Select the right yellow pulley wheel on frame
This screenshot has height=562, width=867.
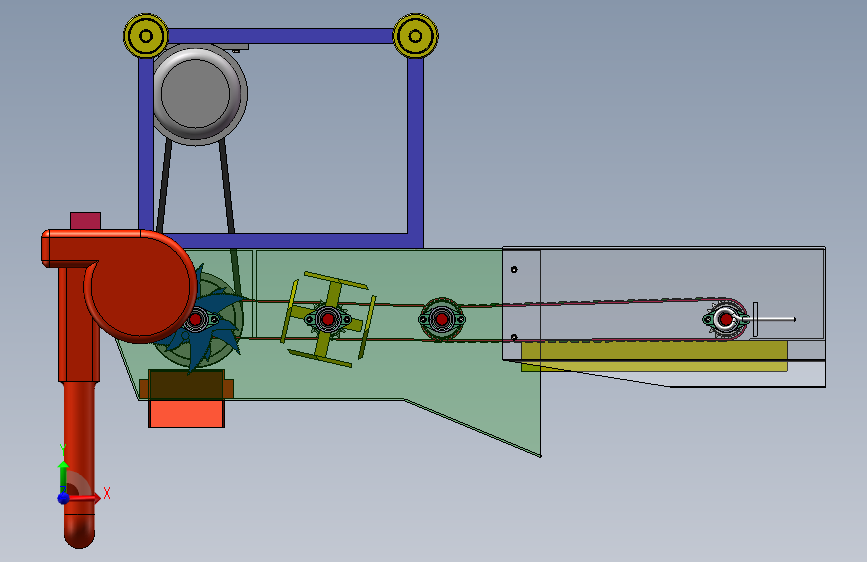415,36
